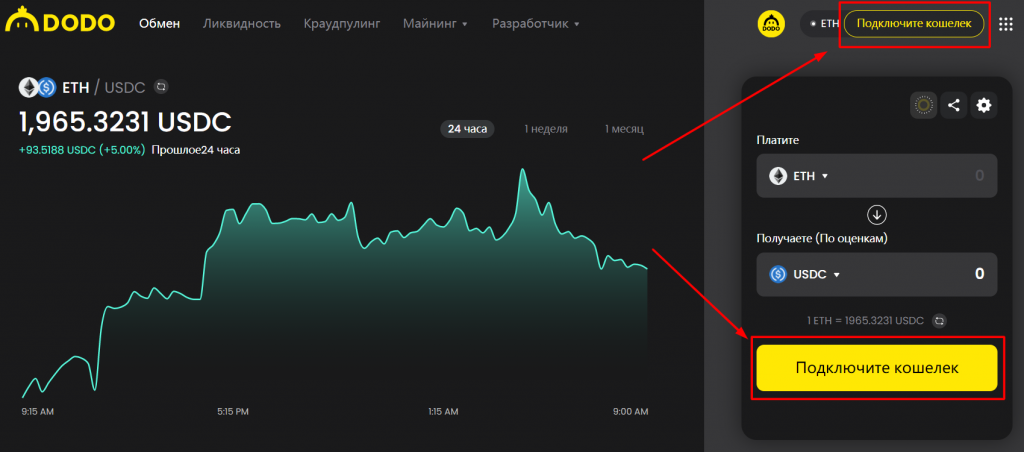Flip the 1 ETH = 1965.3231 USDC rate icon
Image resolution: width=1024 pixels, height=452 pixels.
tap(939, 321)
